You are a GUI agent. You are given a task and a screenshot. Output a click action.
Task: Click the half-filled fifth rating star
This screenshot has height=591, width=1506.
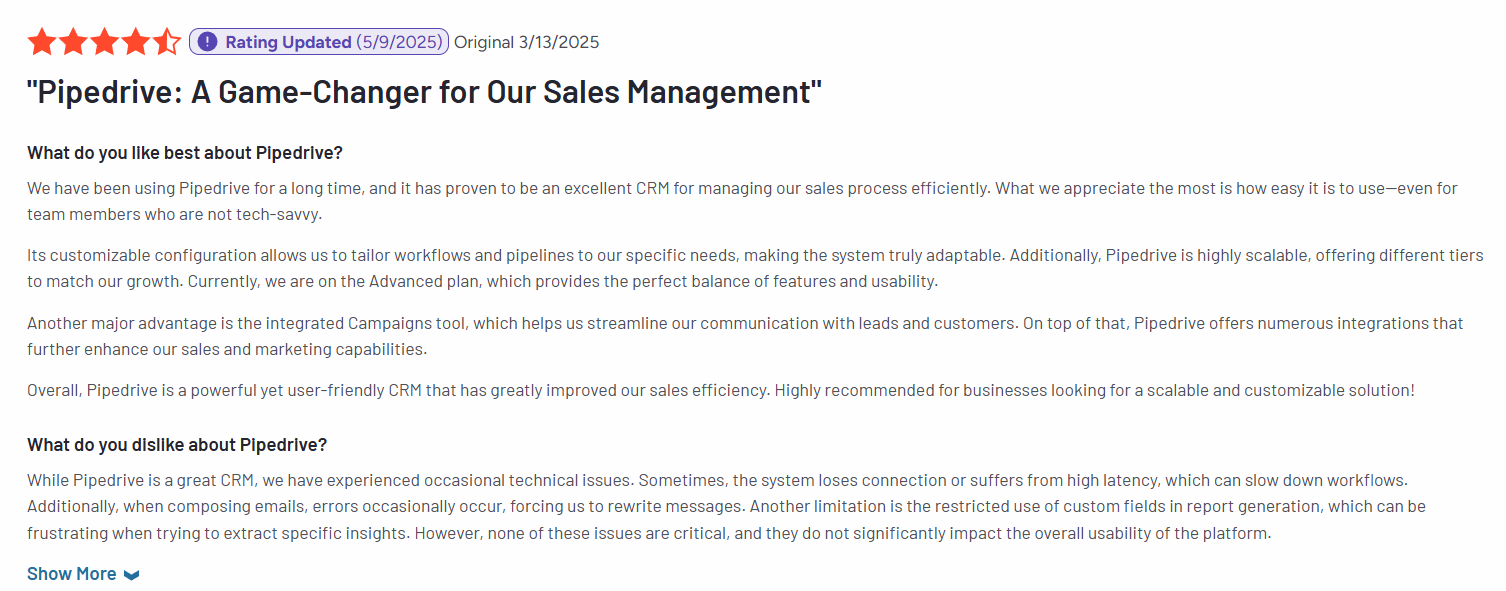pos(166,42)
